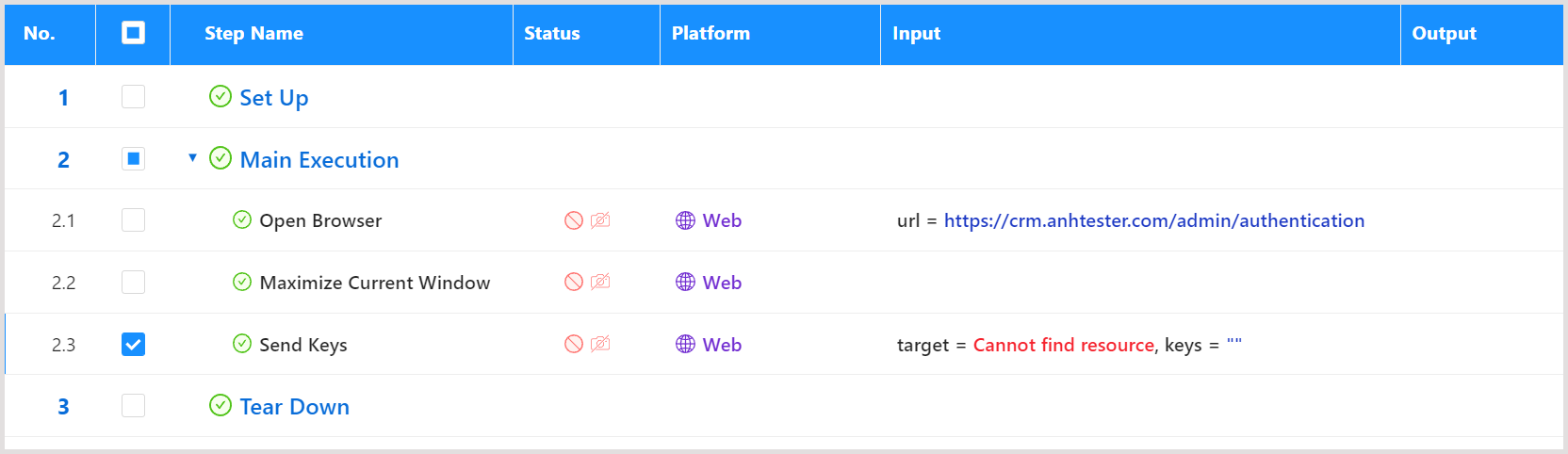Click the green check icon beside Maximize Current Window

point(242,282)
